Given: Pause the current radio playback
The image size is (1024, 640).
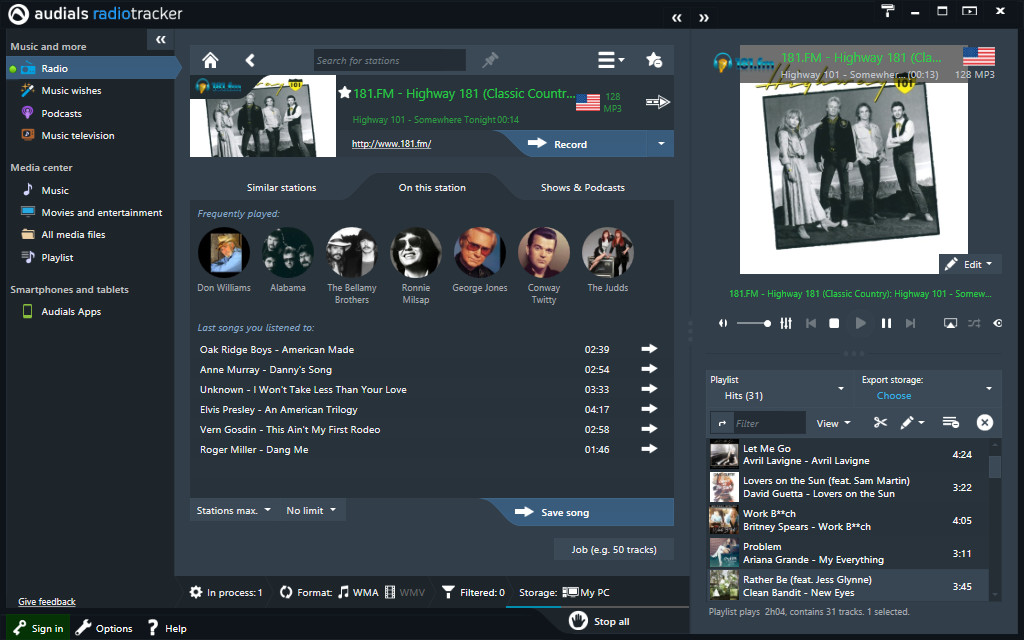Looking at the screenshot, I should (x=886, y=323).
